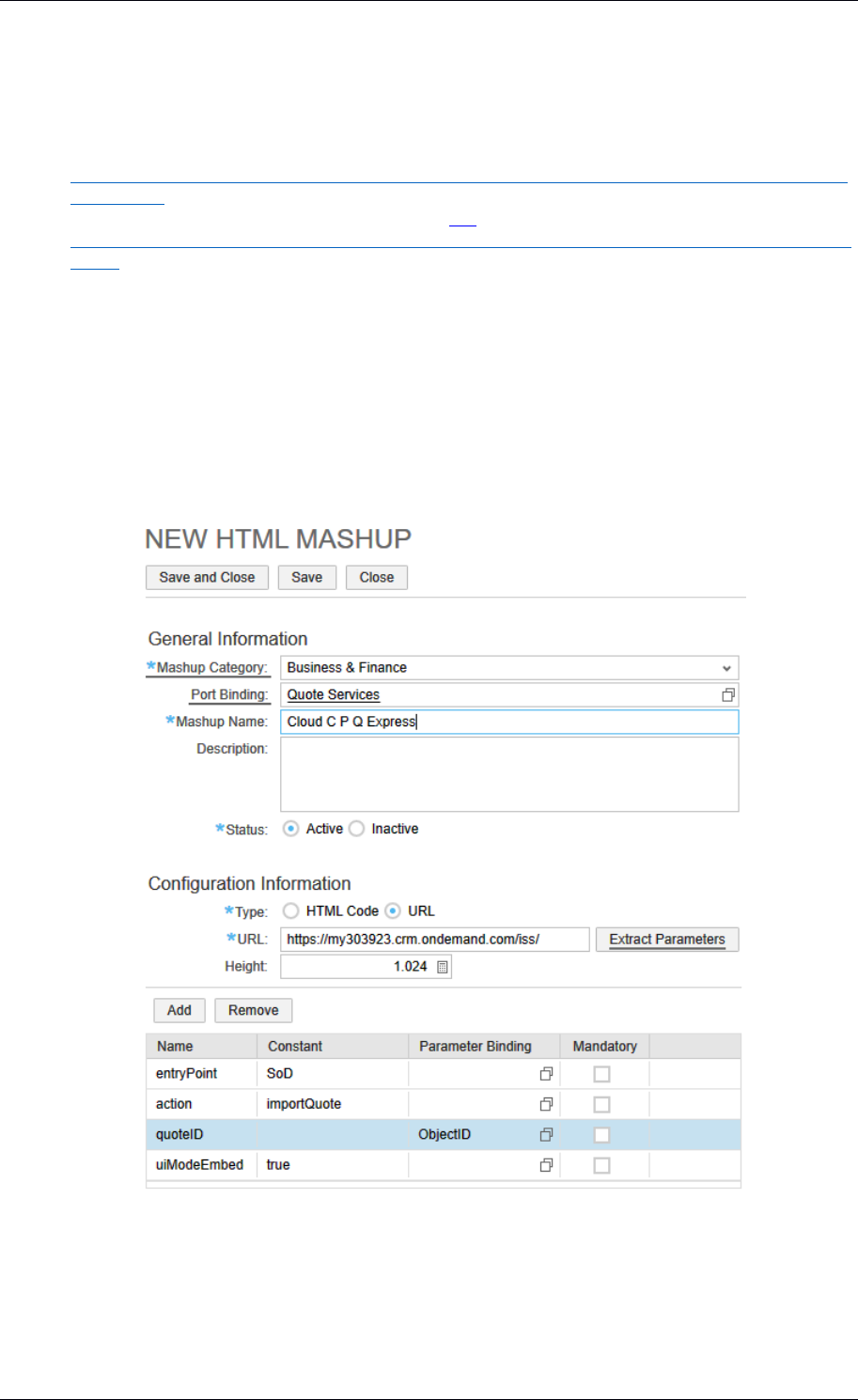Click the Quote Services port binding link
The image size is (858, 1400).
(x=333, y=694)
